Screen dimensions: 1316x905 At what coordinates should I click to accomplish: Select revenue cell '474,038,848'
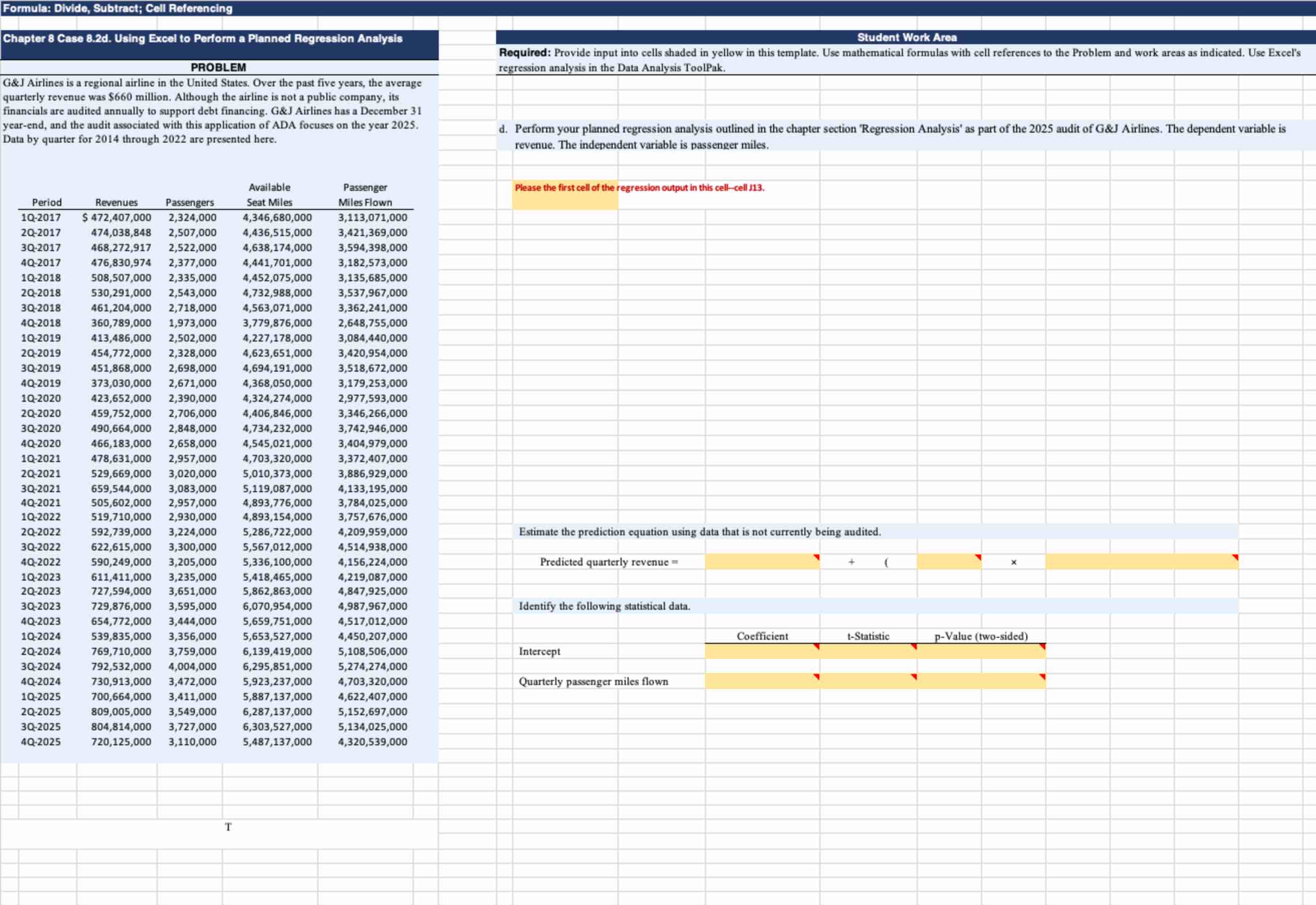click(122, 233)
